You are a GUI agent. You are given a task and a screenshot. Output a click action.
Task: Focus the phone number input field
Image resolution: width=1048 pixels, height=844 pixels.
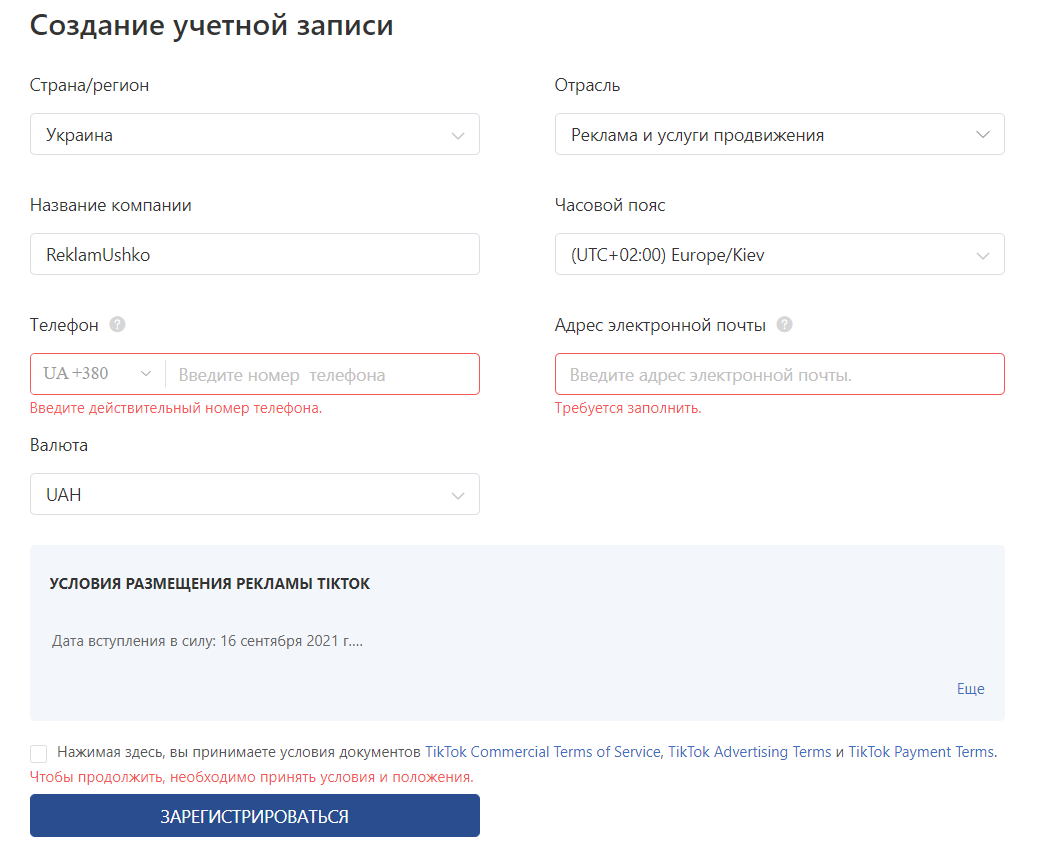(x=320, y=375)
